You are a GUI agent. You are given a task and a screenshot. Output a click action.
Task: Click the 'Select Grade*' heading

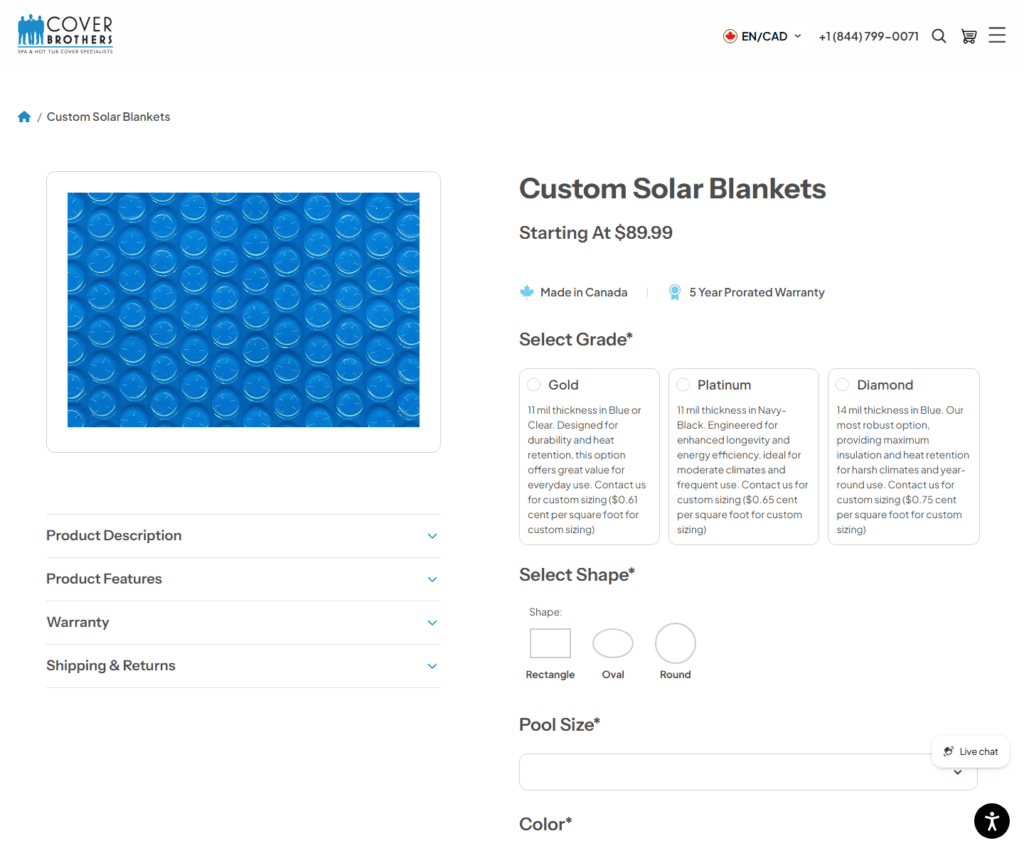pyautogui.click(x=576, y=339)
